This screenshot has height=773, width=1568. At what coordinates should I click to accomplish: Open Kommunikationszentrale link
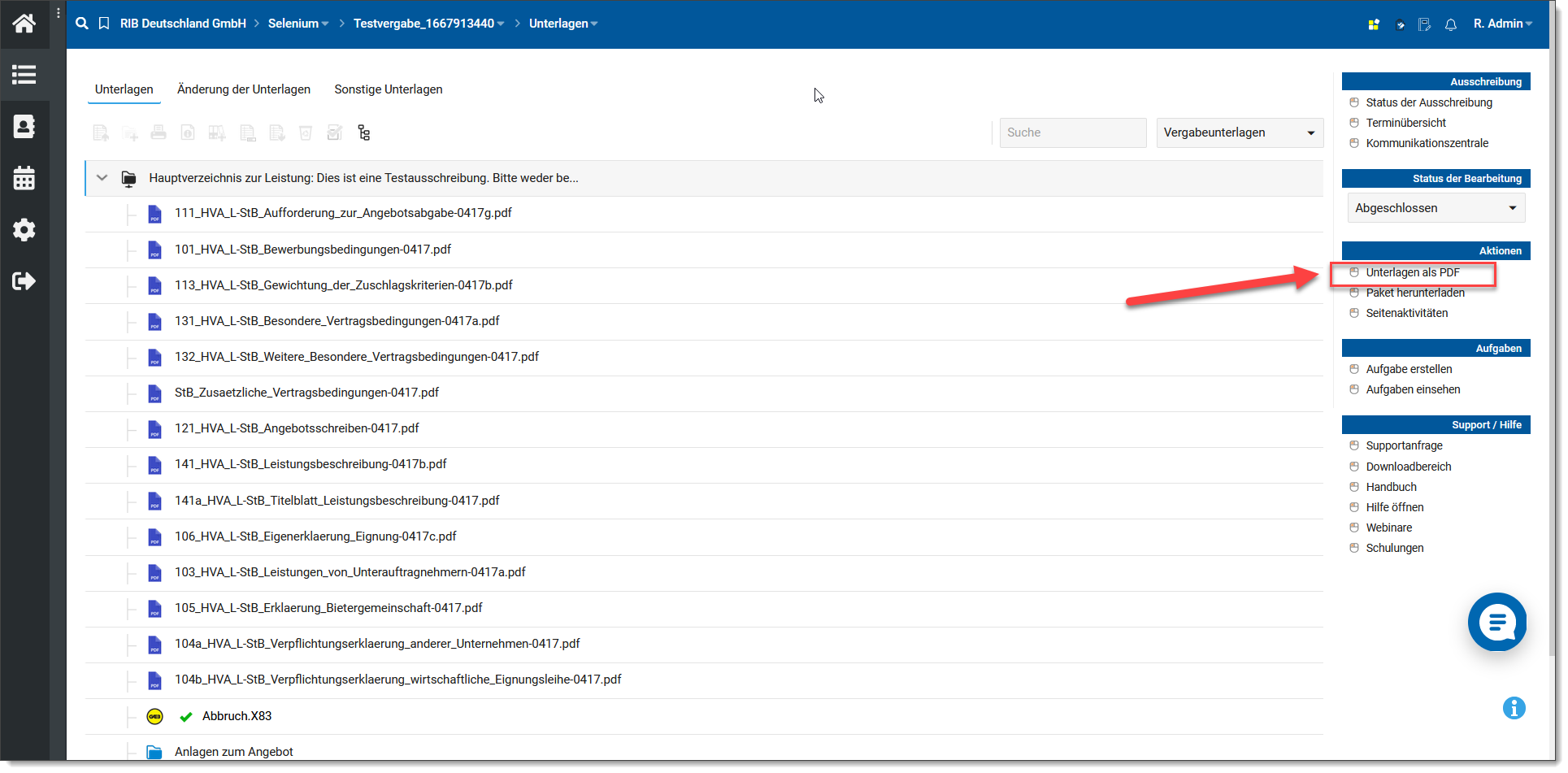click(1427, 143)
